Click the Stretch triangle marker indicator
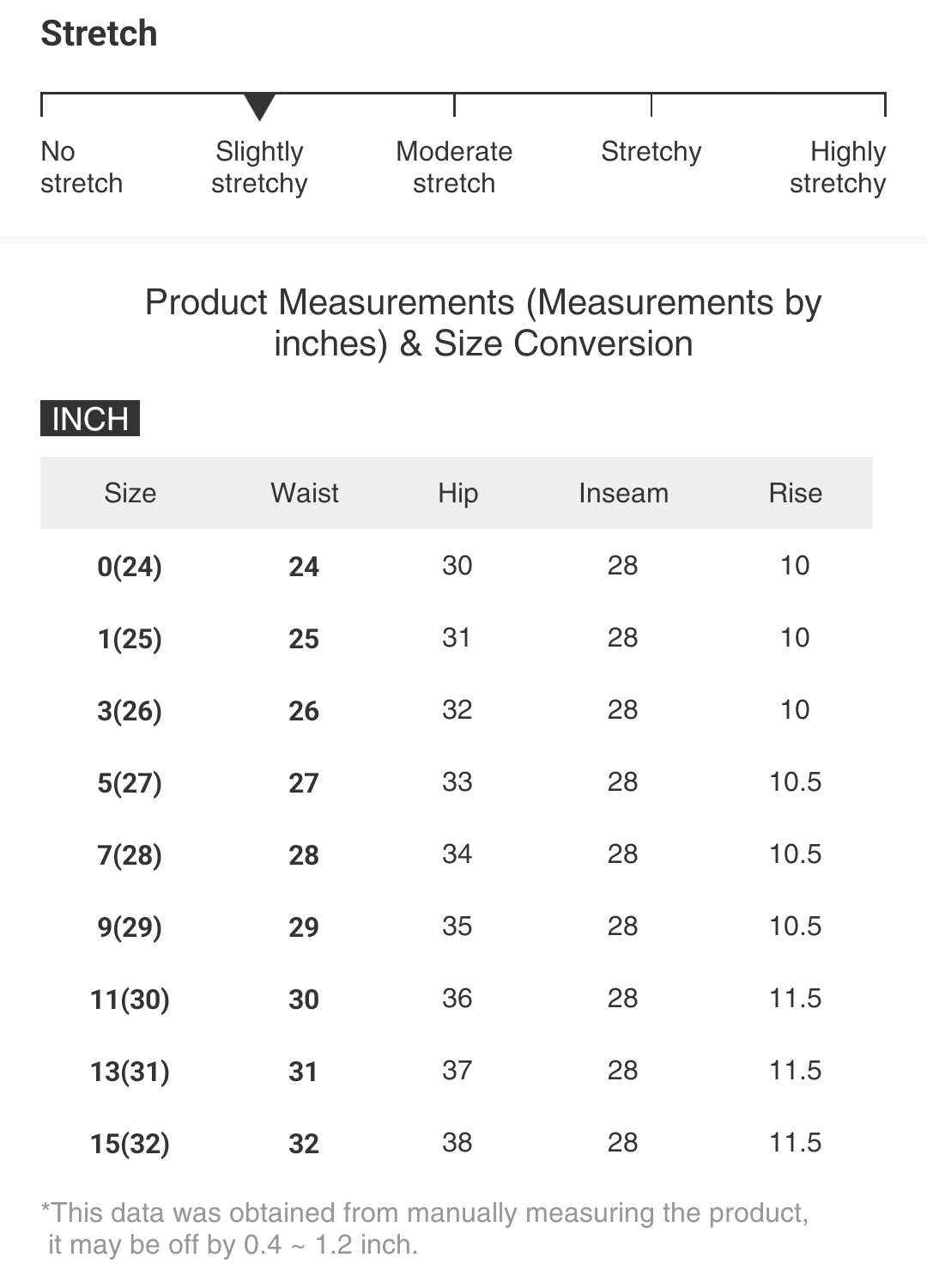The height and width of the screenshot is (1288, 927). coord(259,106)
